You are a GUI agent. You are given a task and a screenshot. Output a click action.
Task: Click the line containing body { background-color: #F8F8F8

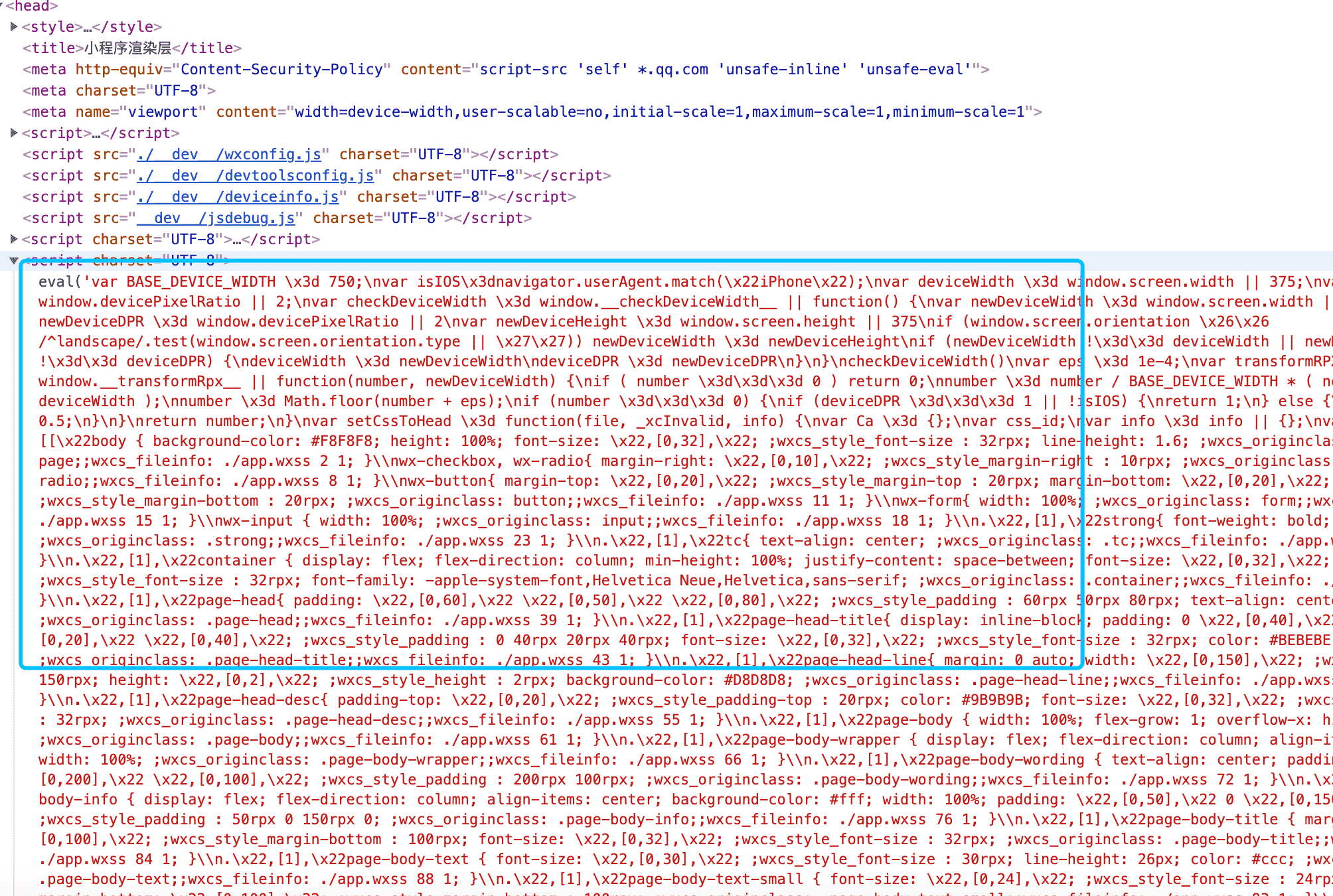685,441
